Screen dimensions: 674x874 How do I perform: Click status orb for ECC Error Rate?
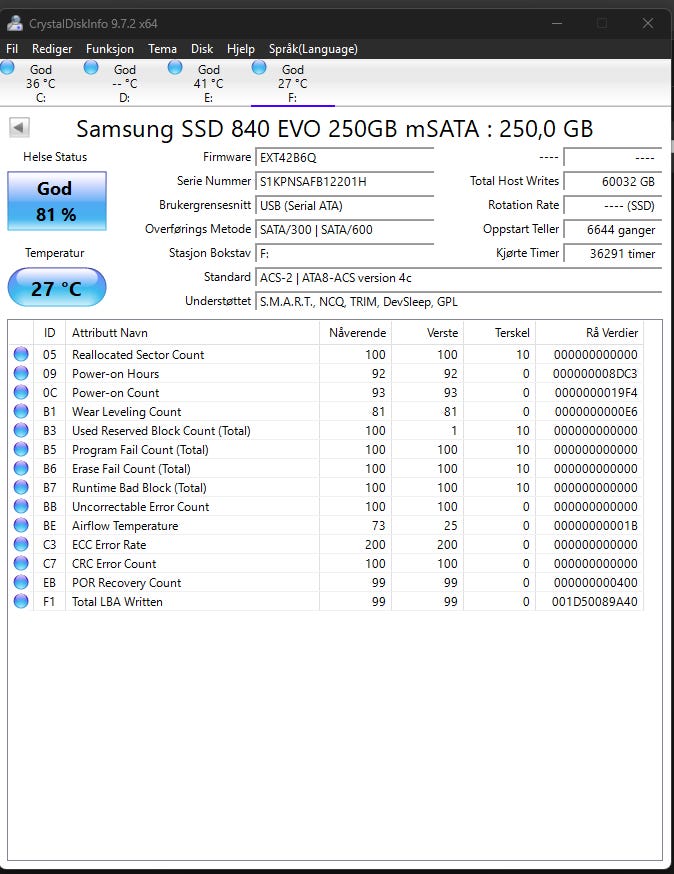[21, 544]
